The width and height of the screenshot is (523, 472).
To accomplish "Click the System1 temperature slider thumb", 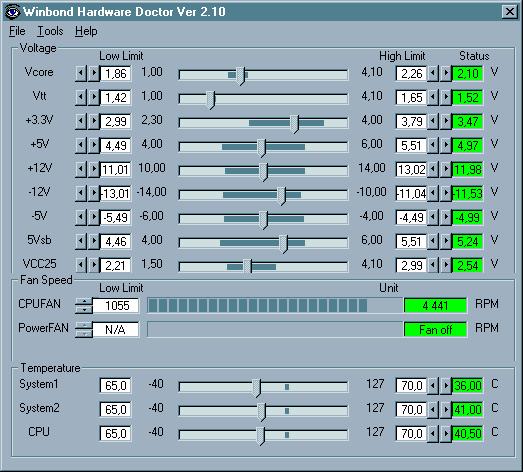I will [256, 388].
